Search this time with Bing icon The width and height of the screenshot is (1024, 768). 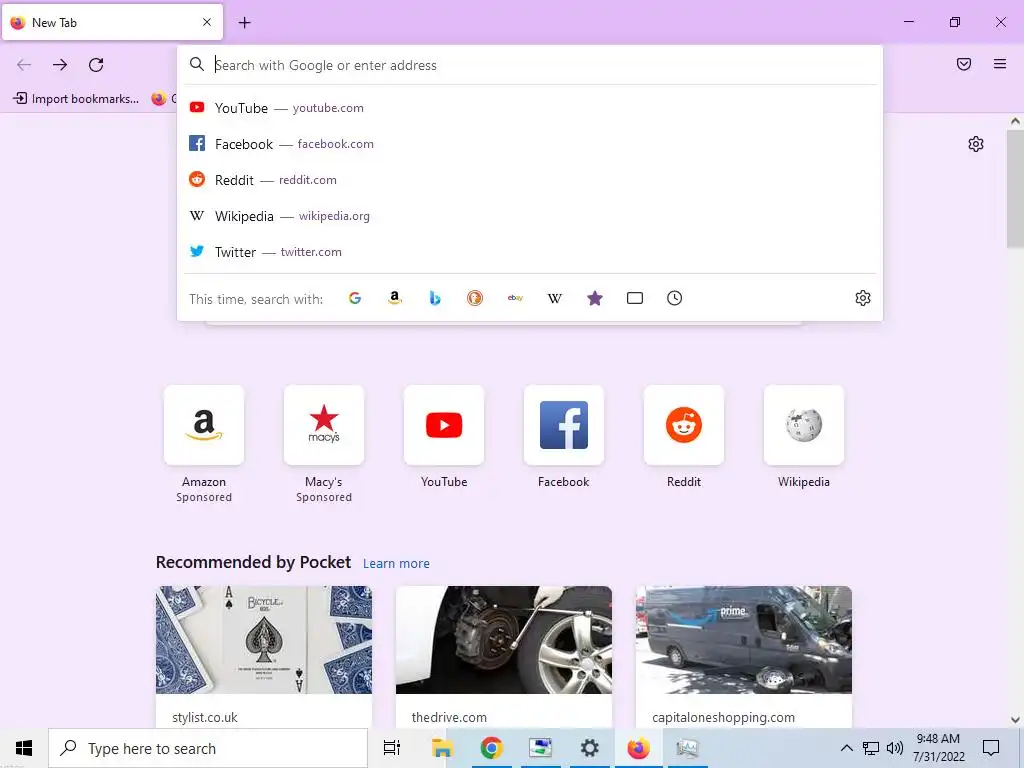435,298
